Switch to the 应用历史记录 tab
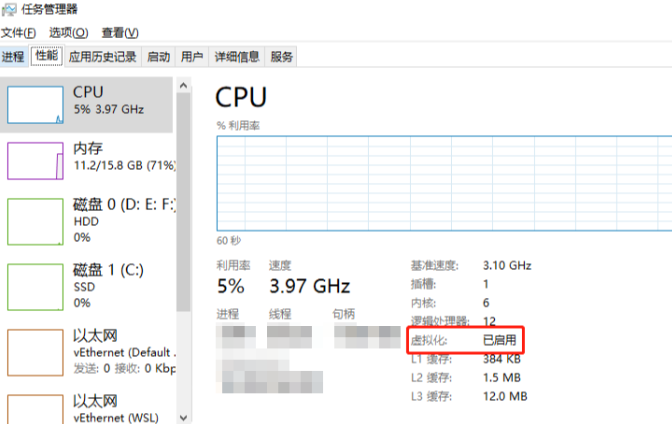 [x=102, y=57]
